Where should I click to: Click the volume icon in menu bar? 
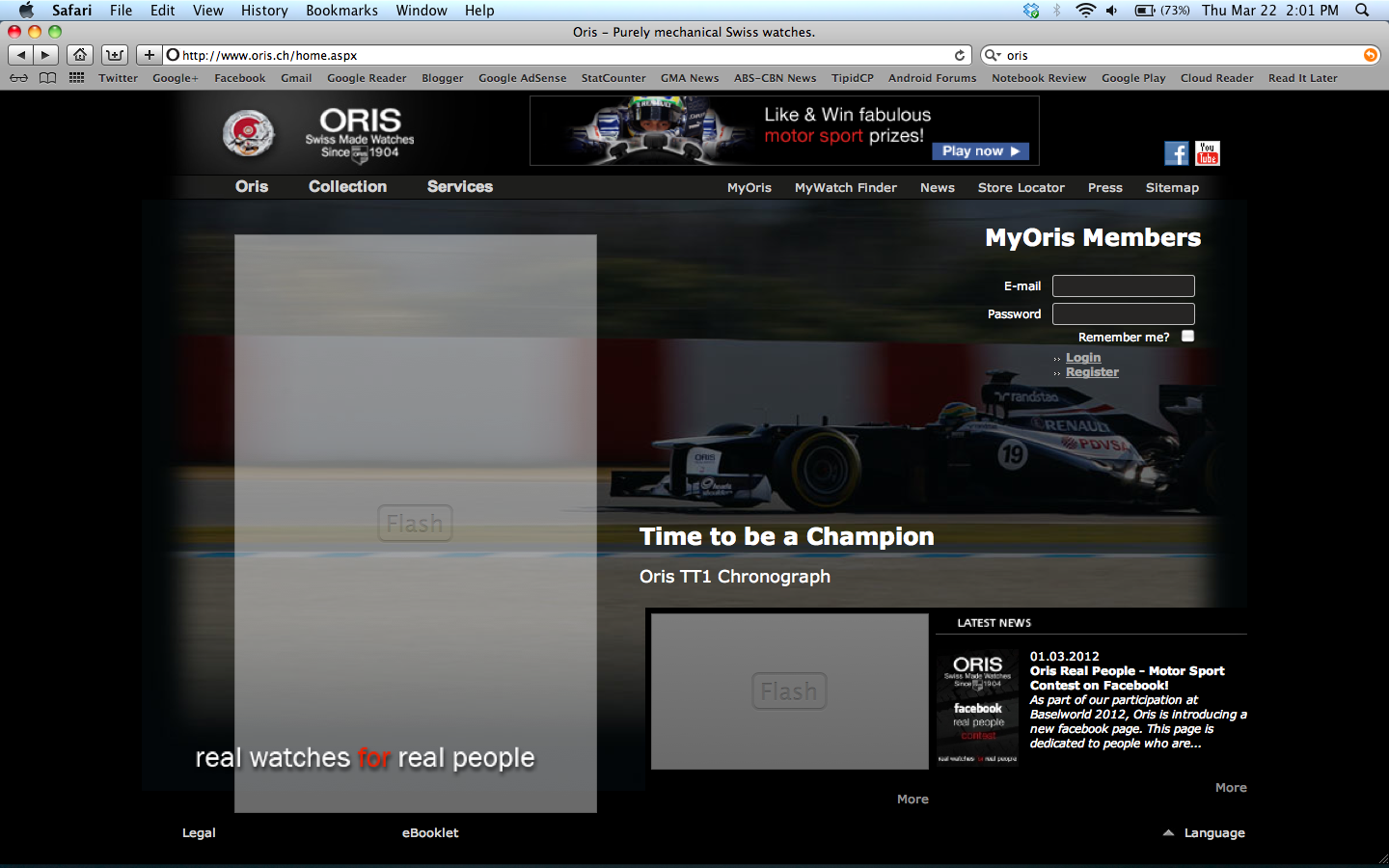[1112, 11]
